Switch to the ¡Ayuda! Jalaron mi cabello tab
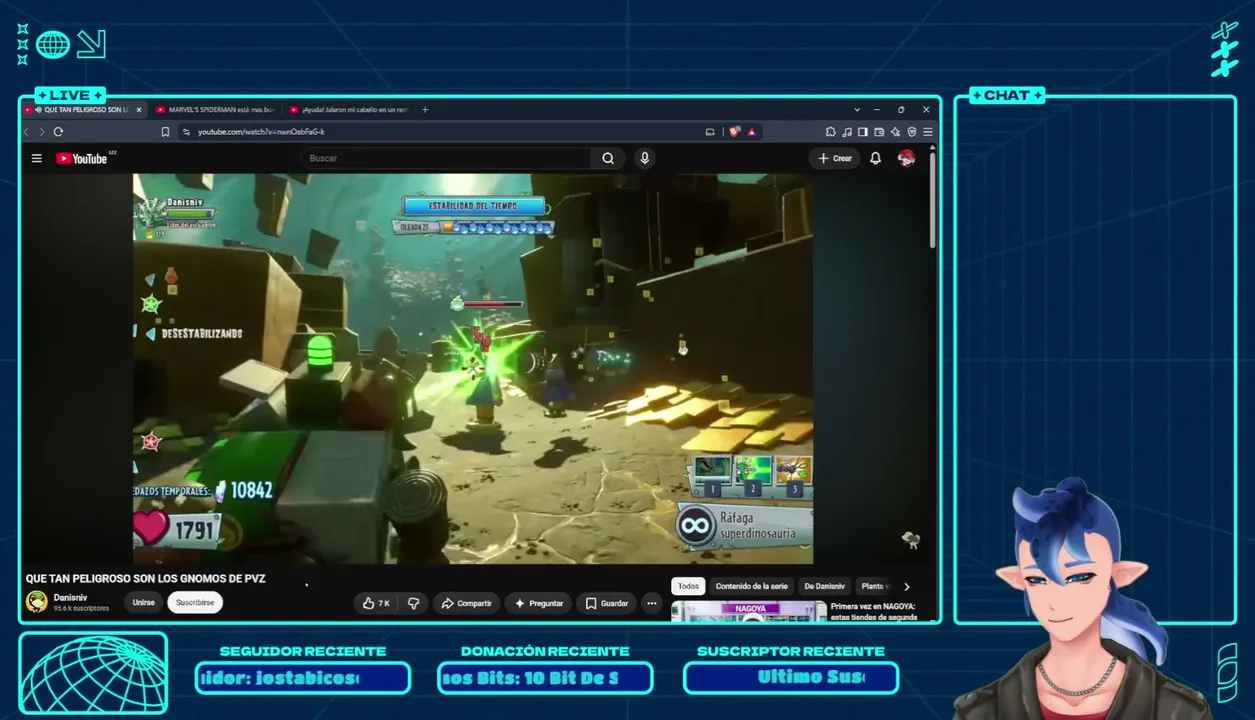The height and width of the screenshot is (720, 1255). [348, 110]
